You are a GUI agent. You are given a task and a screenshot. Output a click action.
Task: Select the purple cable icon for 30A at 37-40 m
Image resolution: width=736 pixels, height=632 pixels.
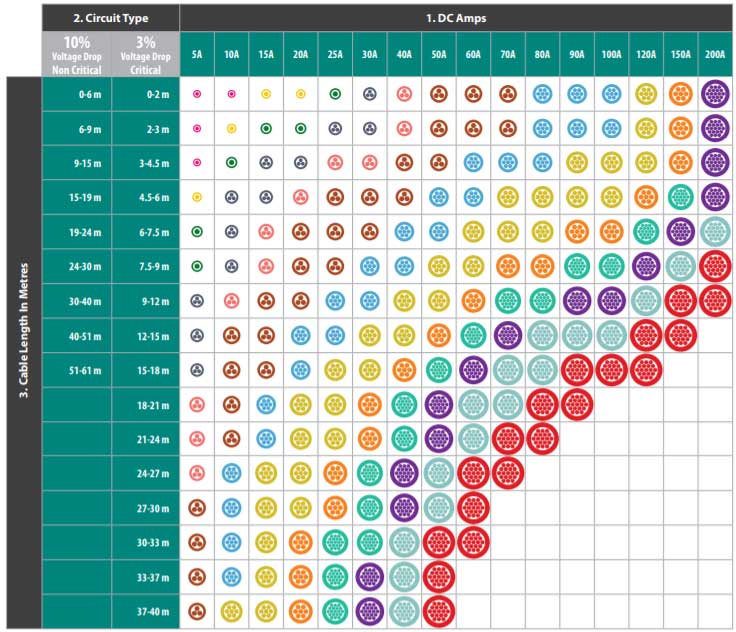(370, 611)
